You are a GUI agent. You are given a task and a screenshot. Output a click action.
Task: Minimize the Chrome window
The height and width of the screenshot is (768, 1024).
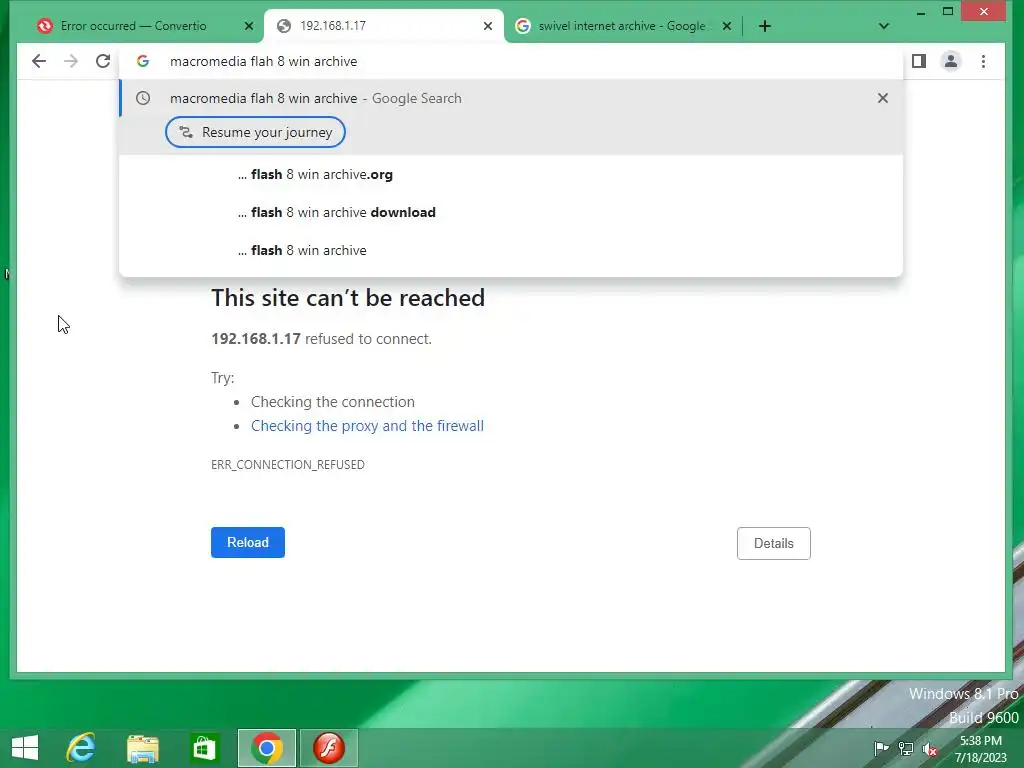921,12
